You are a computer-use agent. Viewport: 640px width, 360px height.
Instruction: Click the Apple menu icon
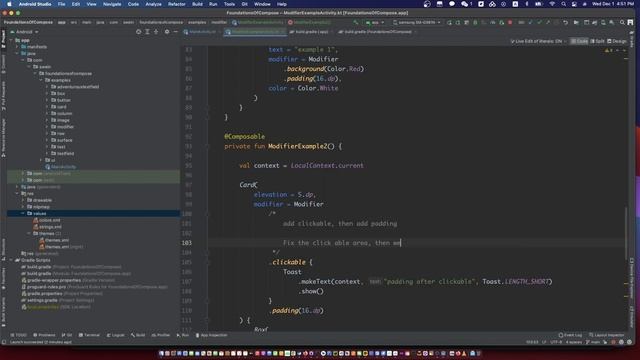pyautogui.click(x=9, y=4)
